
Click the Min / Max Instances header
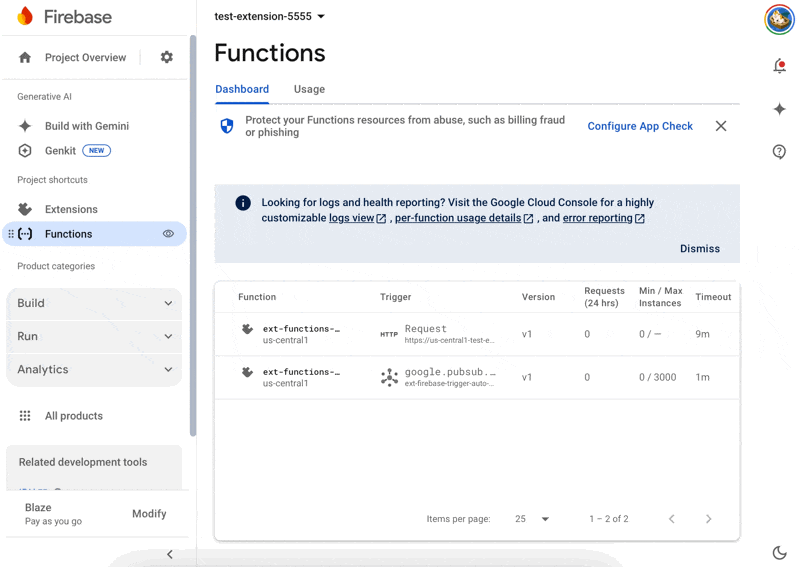pyautogui.click(x=660, y=297)
